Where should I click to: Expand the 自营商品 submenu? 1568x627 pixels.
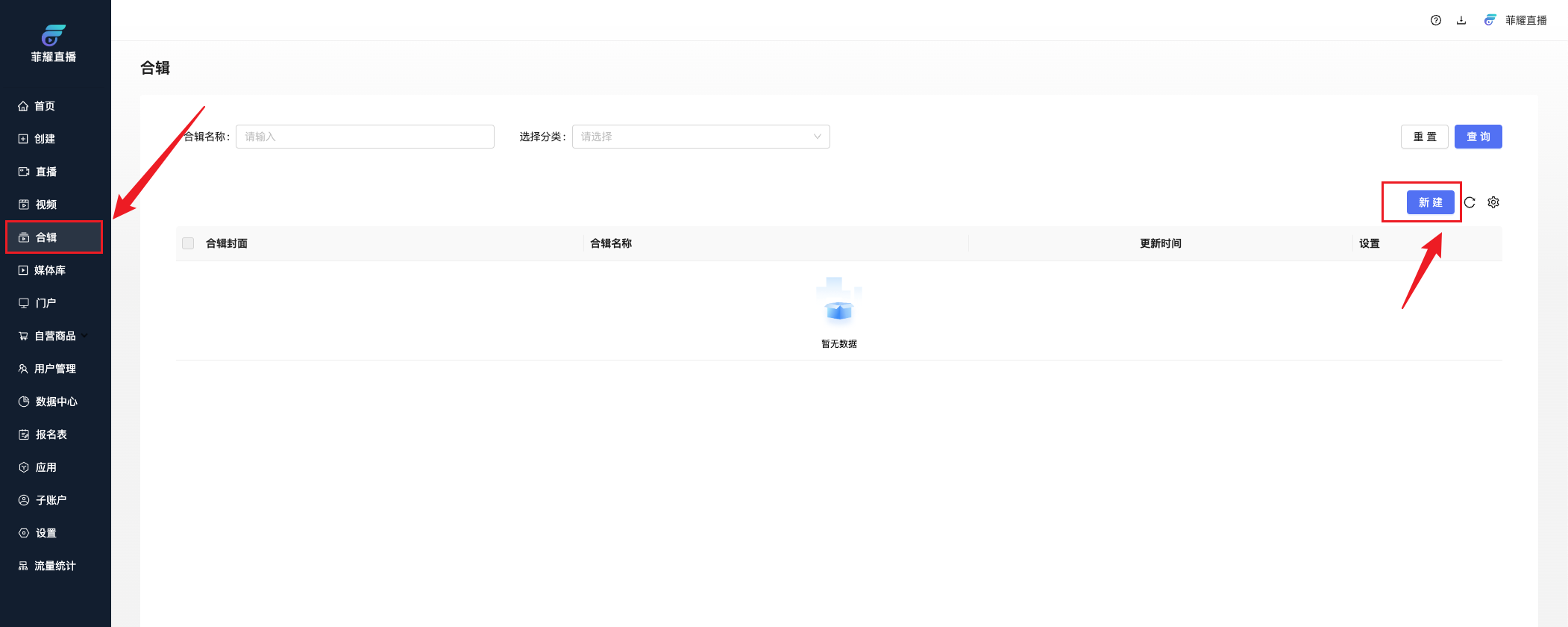point(54,336)
